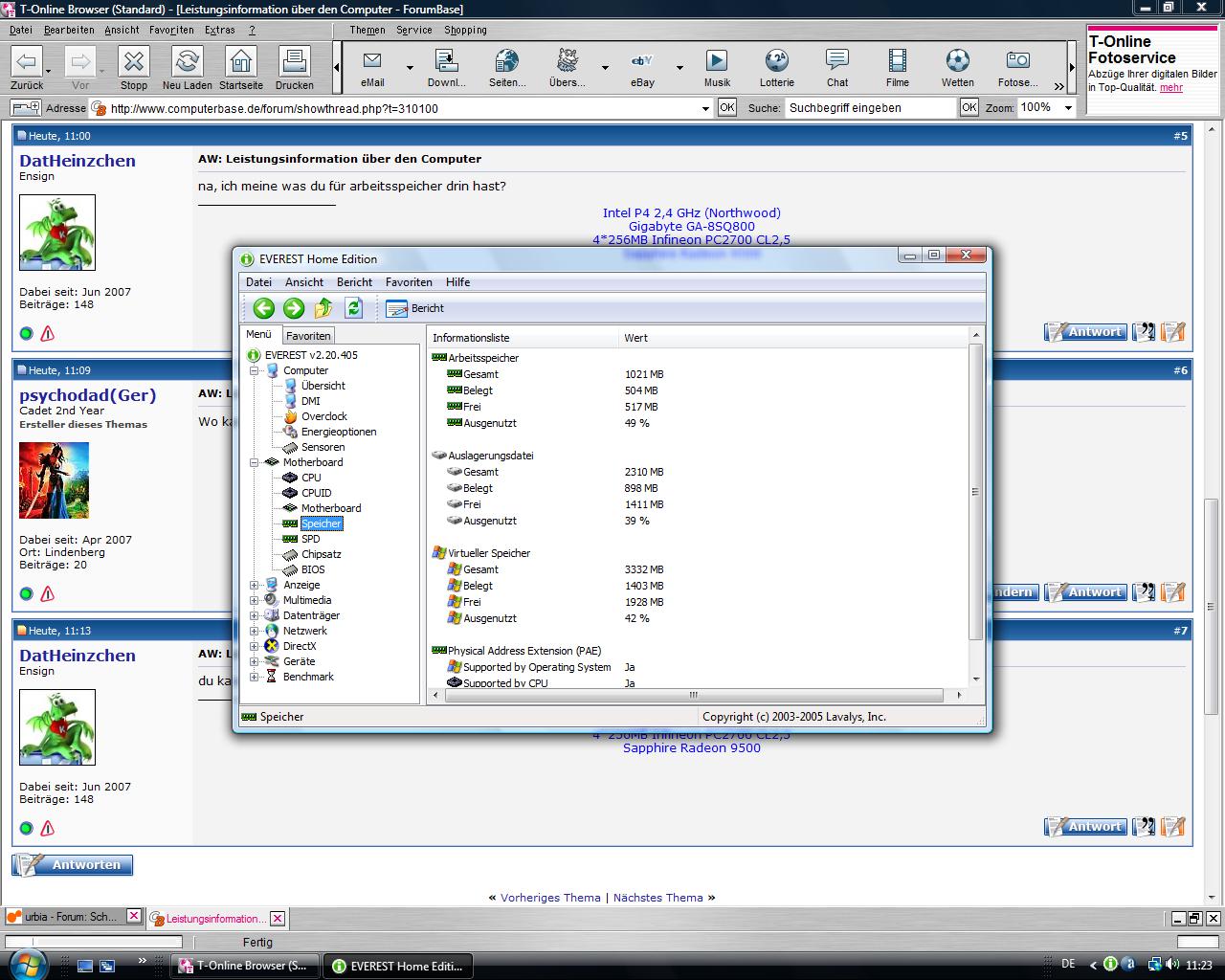
Task: Open the eMail dropdown arrow
Action: tap(410, 68)
